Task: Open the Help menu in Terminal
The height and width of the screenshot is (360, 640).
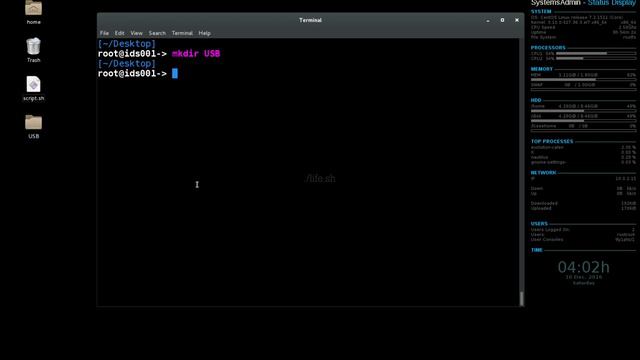Action: click(204, 33)
